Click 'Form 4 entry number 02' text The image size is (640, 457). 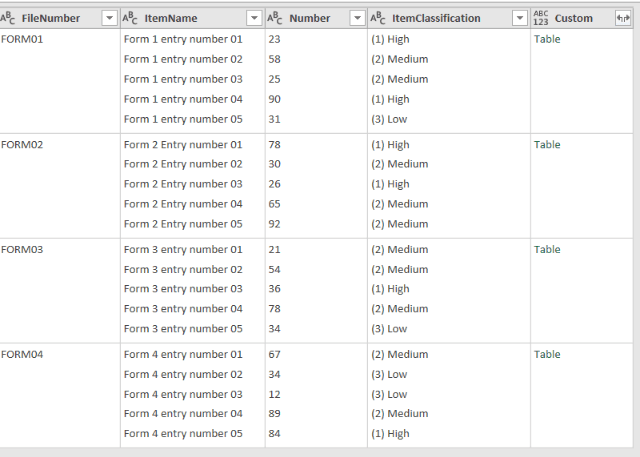point(183,375)
